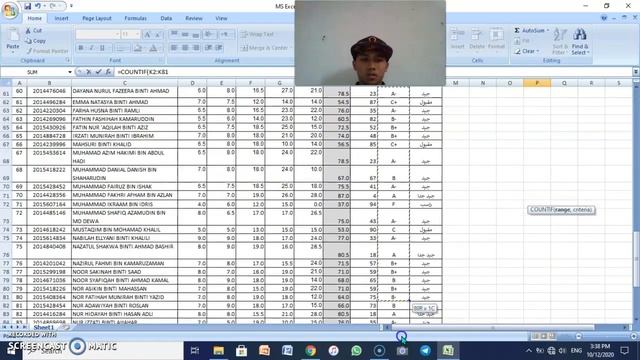Open the Delete cells menu
Screen dimensions: 640x360
[x=476, y=40]
